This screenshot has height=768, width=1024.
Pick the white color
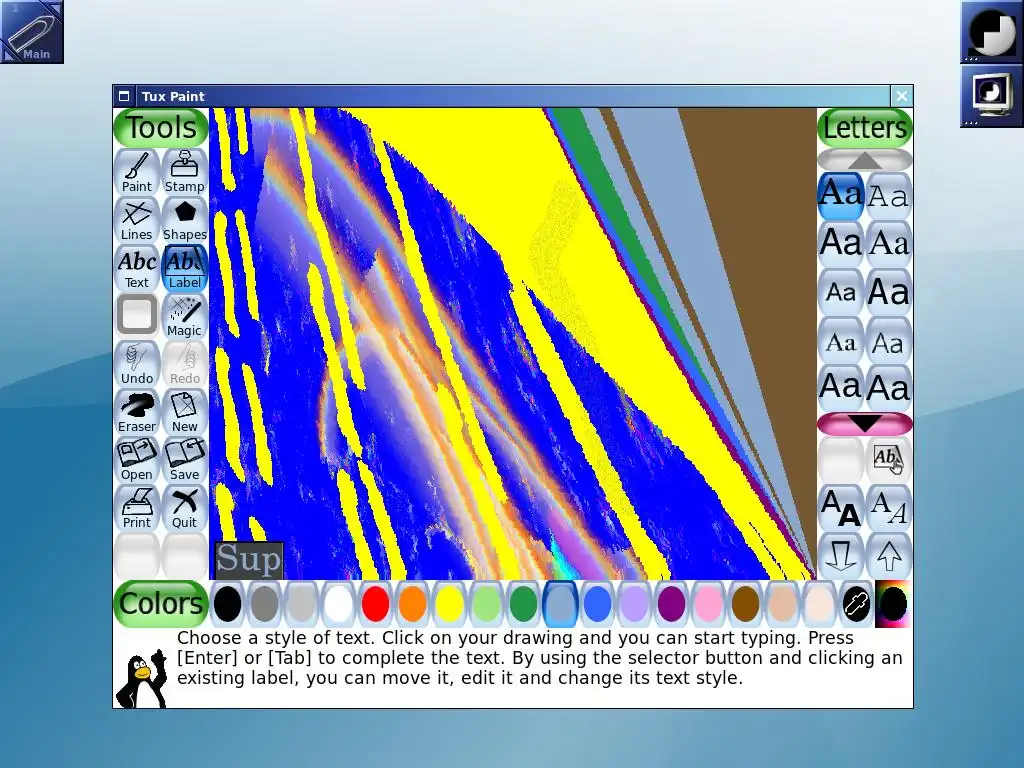click(338, 603)
